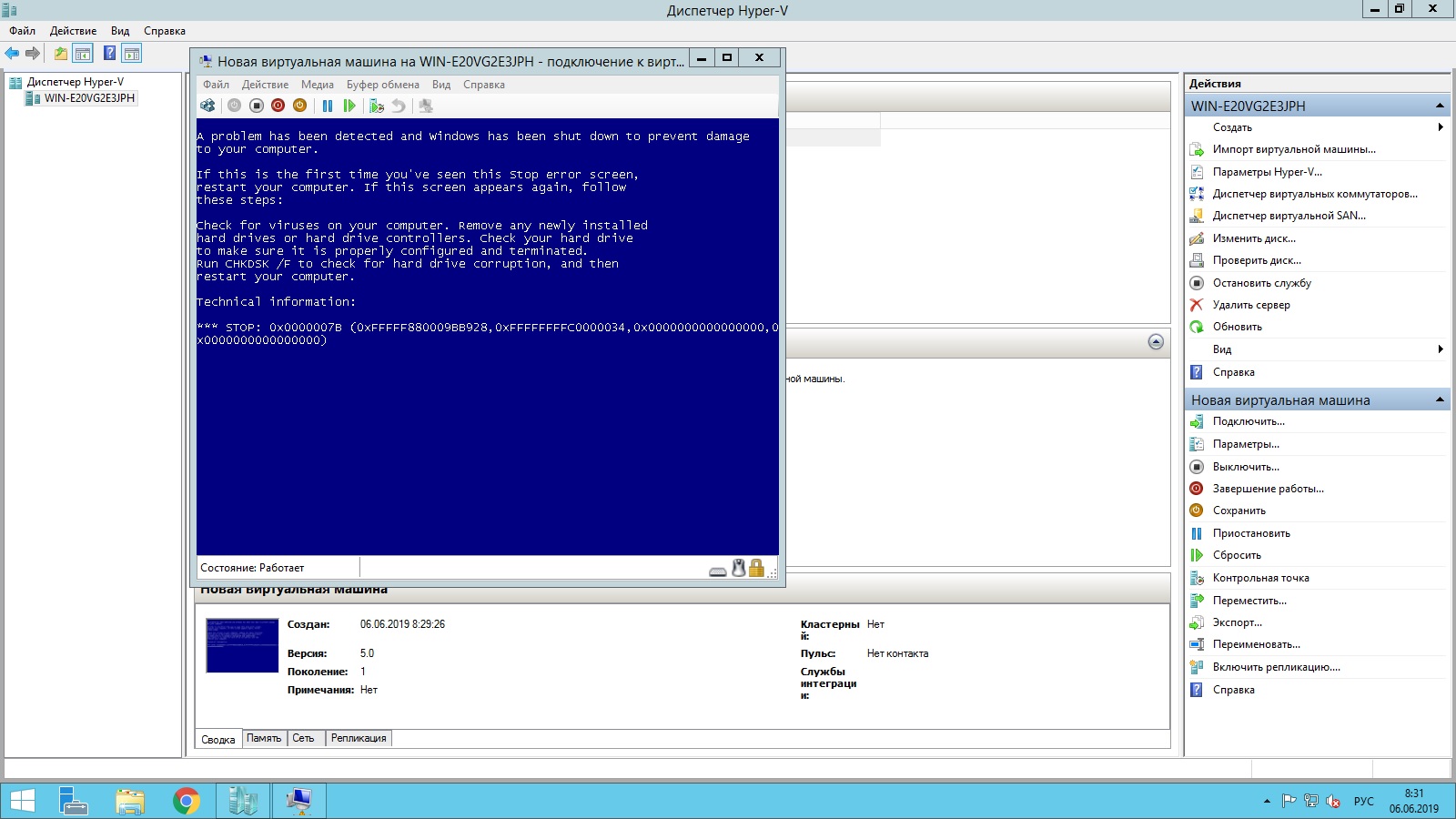The width and height of the screenshot is (1456, 819).
Task: Click the Back arrow in Hyper-V Manager toolbar
Action: pos(13,54)
